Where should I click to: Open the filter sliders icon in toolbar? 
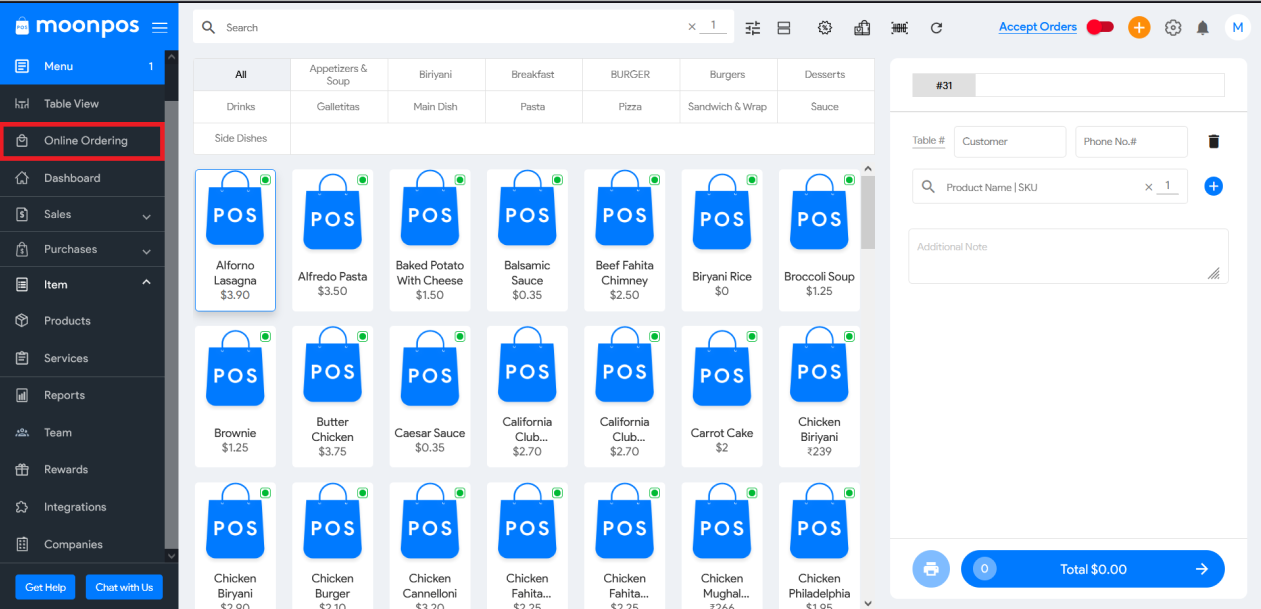tap(753, 28)
